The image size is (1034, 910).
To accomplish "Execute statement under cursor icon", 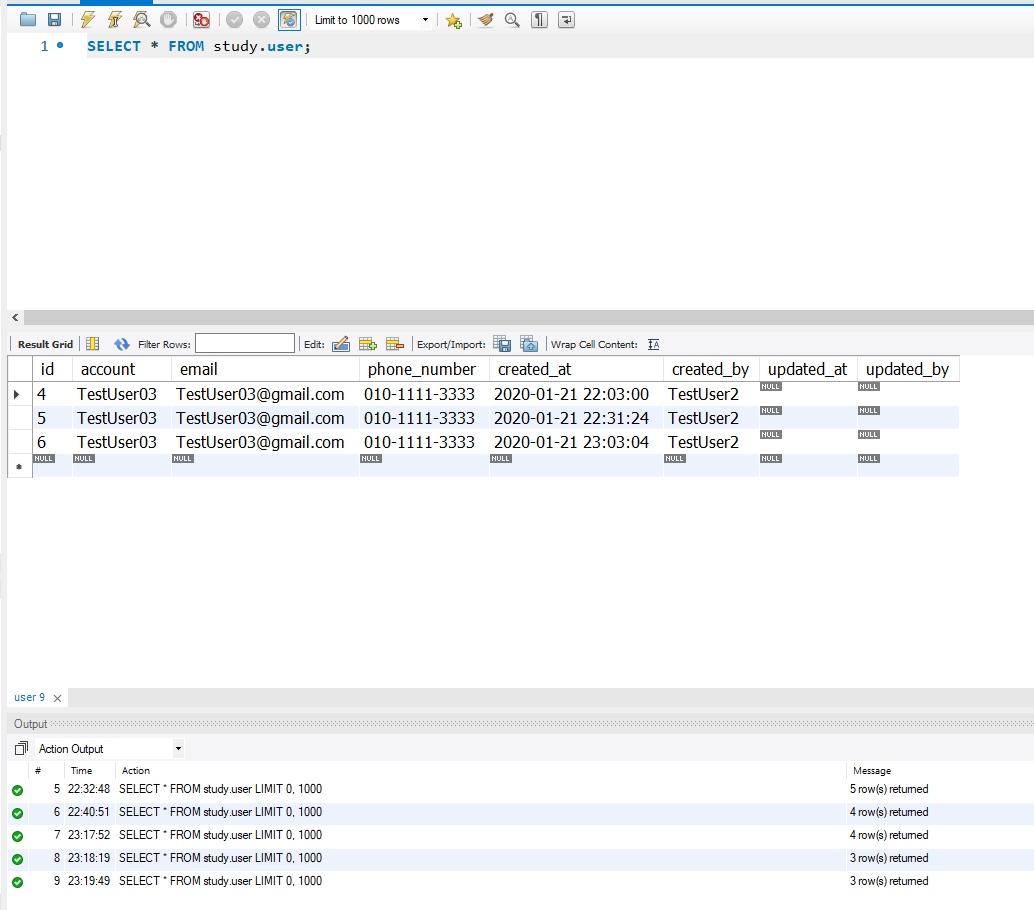I will [x=115, y=20].
